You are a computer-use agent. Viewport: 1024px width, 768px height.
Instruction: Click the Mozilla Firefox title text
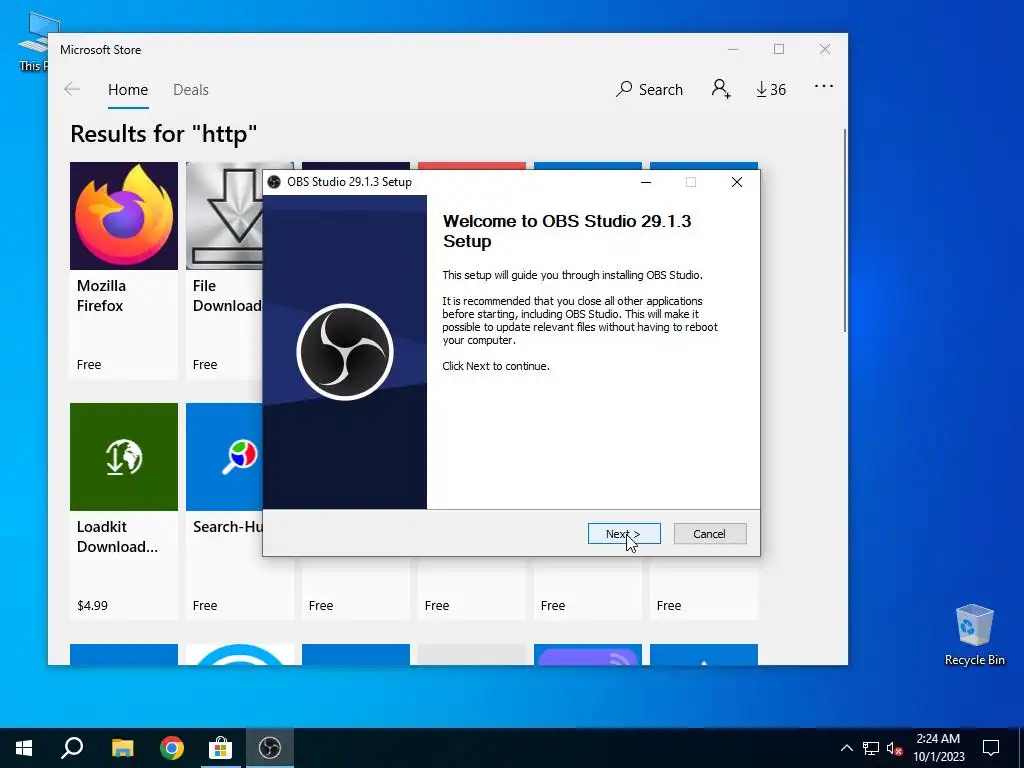(101, 296)
